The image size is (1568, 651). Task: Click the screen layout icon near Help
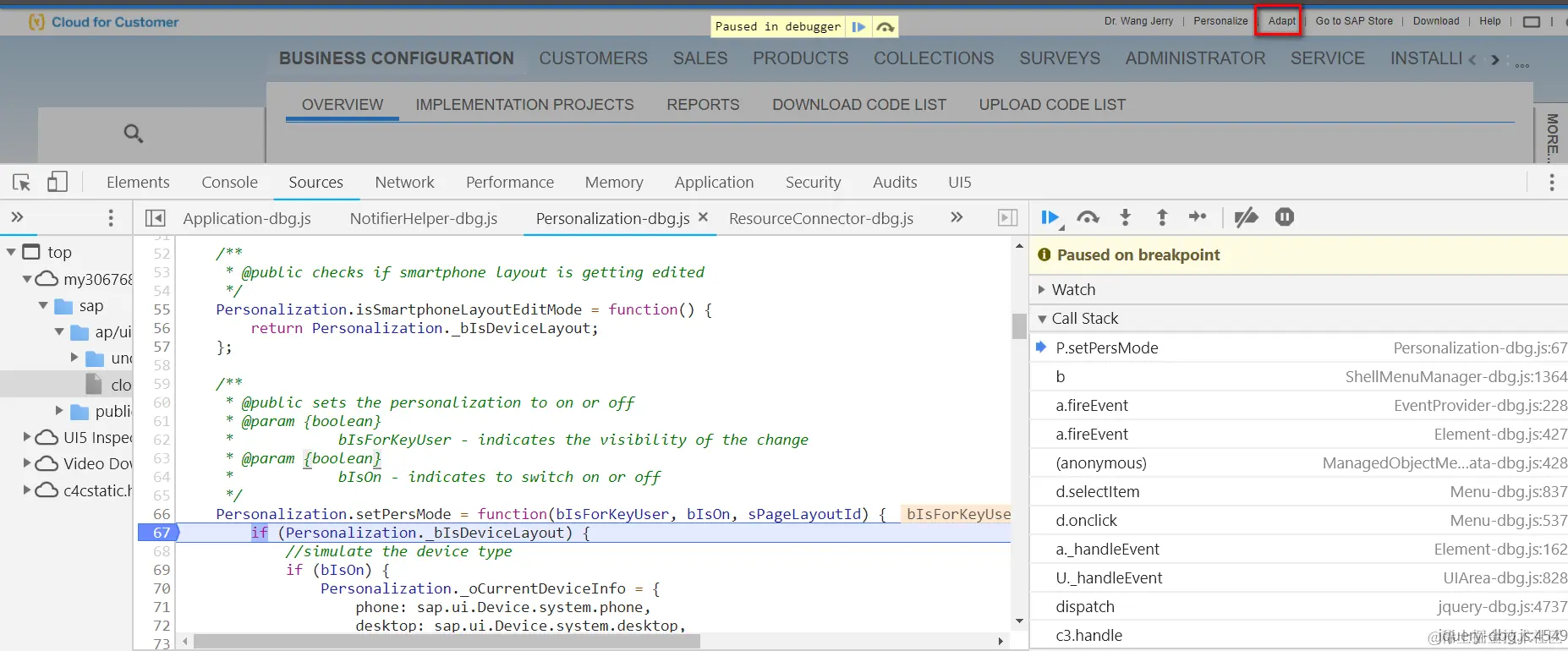1532,22
